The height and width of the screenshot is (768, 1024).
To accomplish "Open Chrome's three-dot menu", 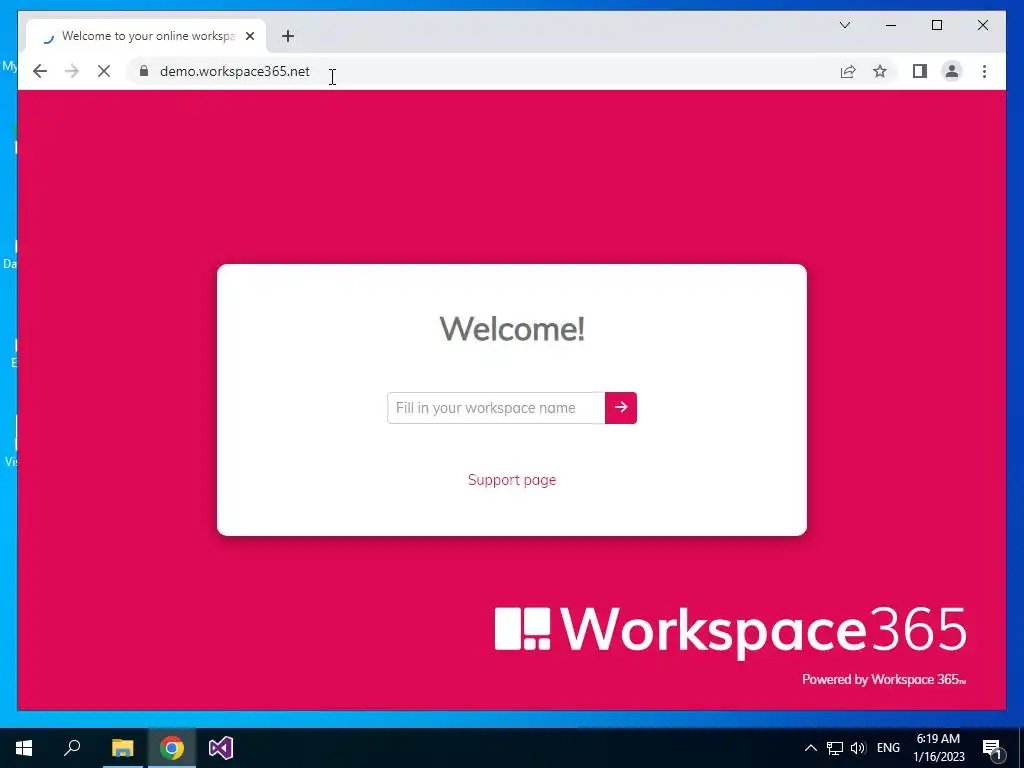I will coord(984,71).
